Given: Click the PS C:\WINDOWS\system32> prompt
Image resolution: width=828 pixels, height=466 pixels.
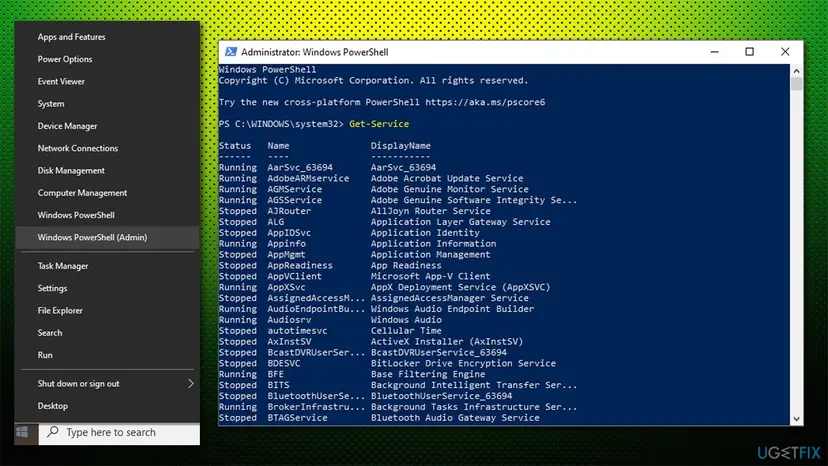Looking at the screenshot, I should point(281,124).
